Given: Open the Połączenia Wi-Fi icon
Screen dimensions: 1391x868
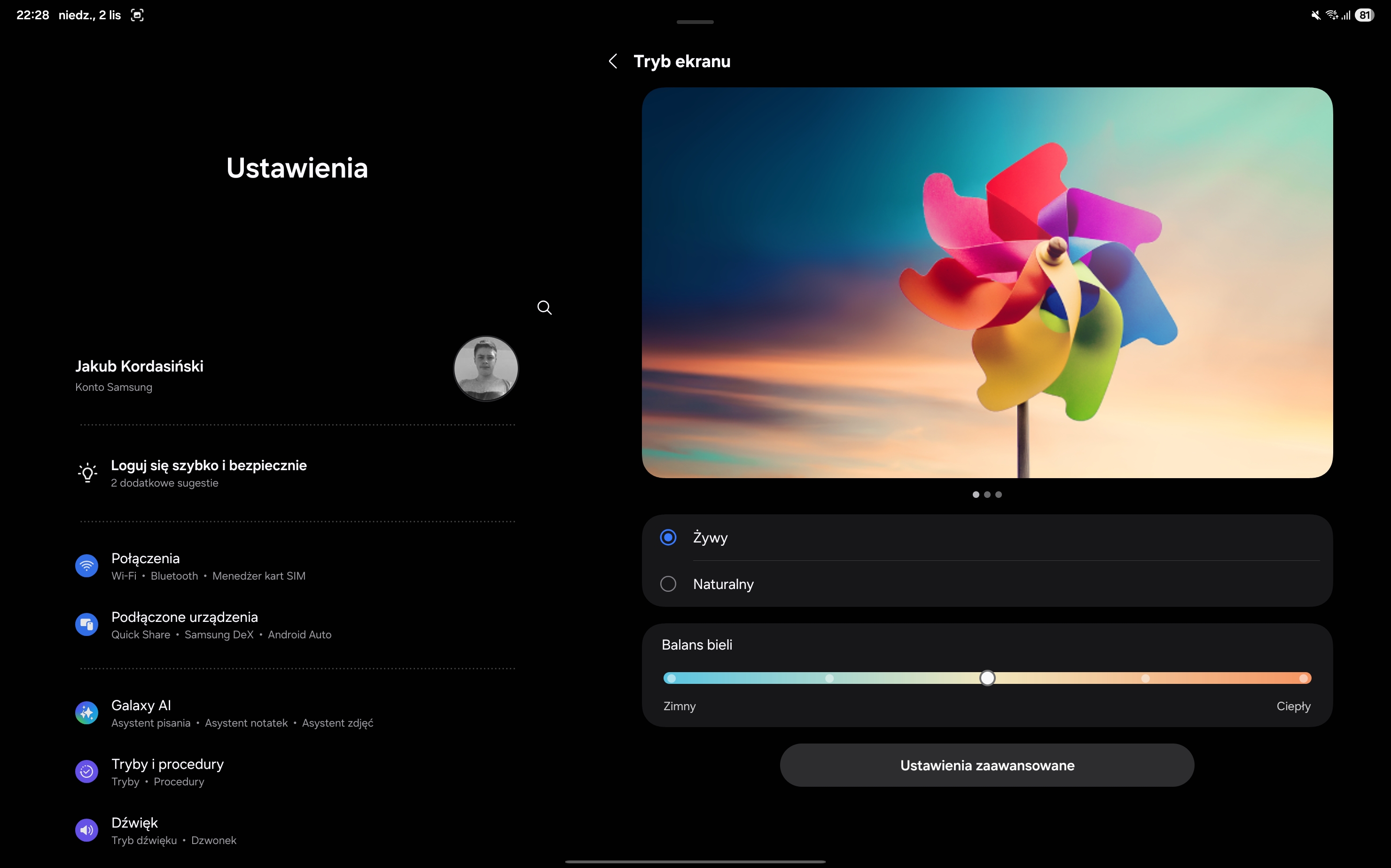Looking at the screenshot, I should [x=87, y=566].
